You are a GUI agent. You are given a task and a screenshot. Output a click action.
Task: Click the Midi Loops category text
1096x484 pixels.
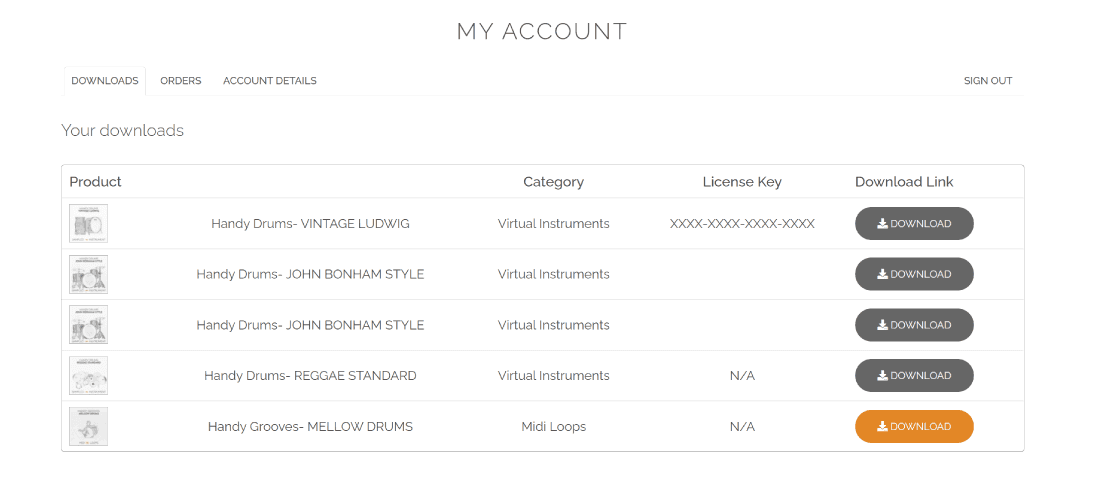coord(553,427)
